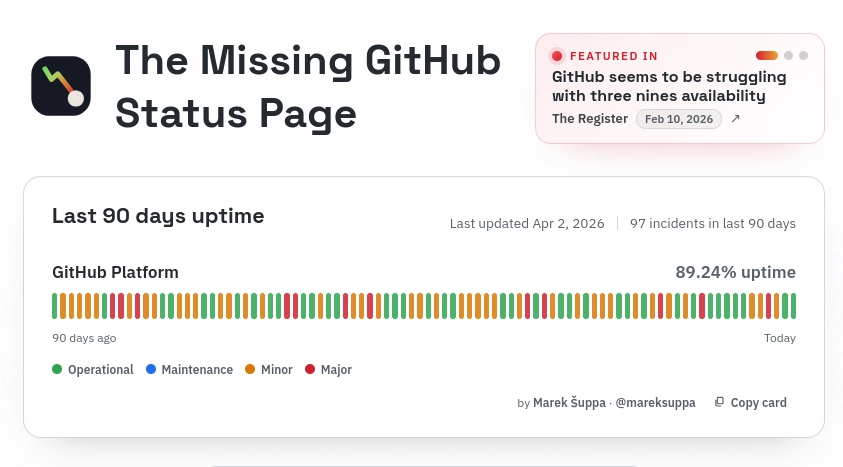Viewport: 843px width, 467px height.
Task: Open the GitHub three nines availability headline
Action: pyautogui.click(x=669, y=87)
